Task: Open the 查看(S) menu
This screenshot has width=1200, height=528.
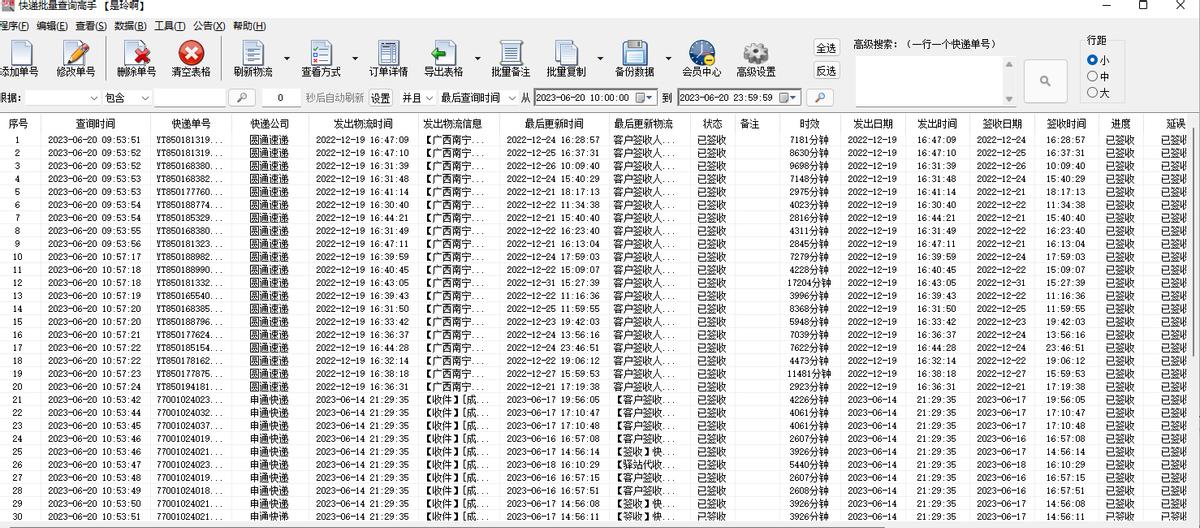Action: tap(91, 26)
